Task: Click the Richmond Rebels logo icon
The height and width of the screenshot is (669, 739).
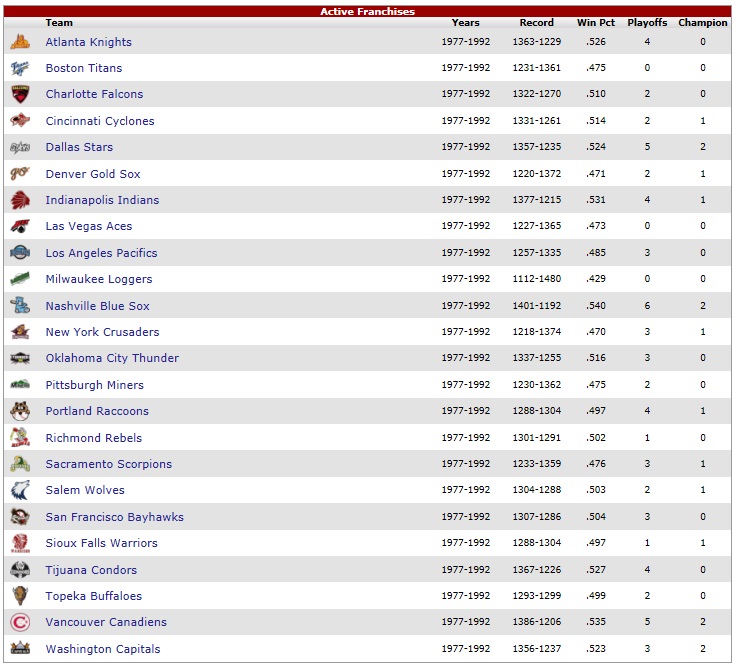Action: tap(20, 438)
